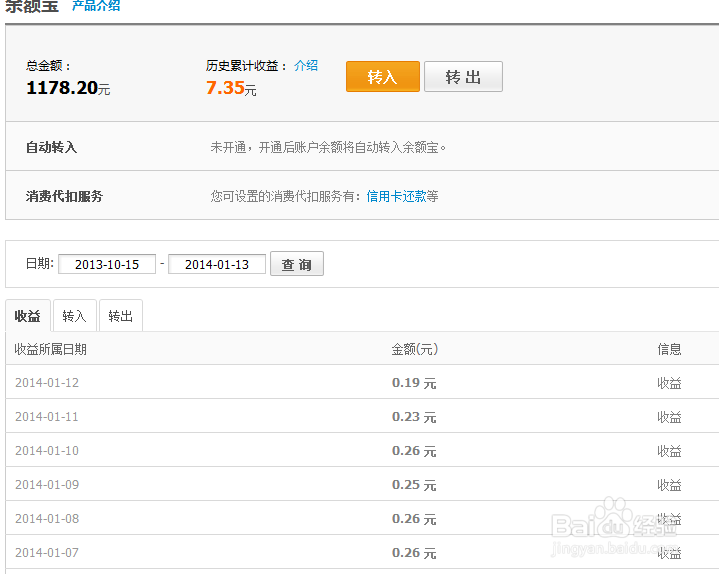This screenshot has height=574, width=719.
Task: Click the 消费代扣服务 label
Action: click(x=64, y=196)
